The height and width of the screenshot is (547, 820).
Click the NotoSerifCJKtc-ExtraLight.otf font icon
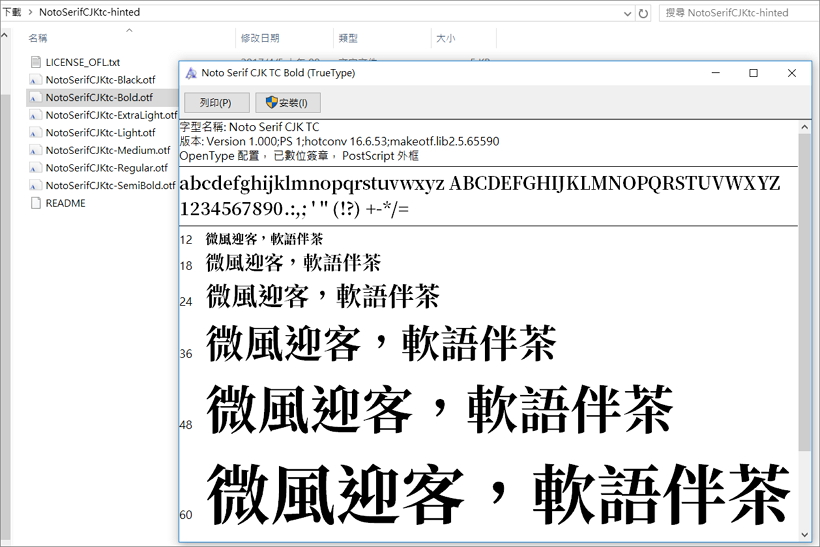[x=36, y=115]
